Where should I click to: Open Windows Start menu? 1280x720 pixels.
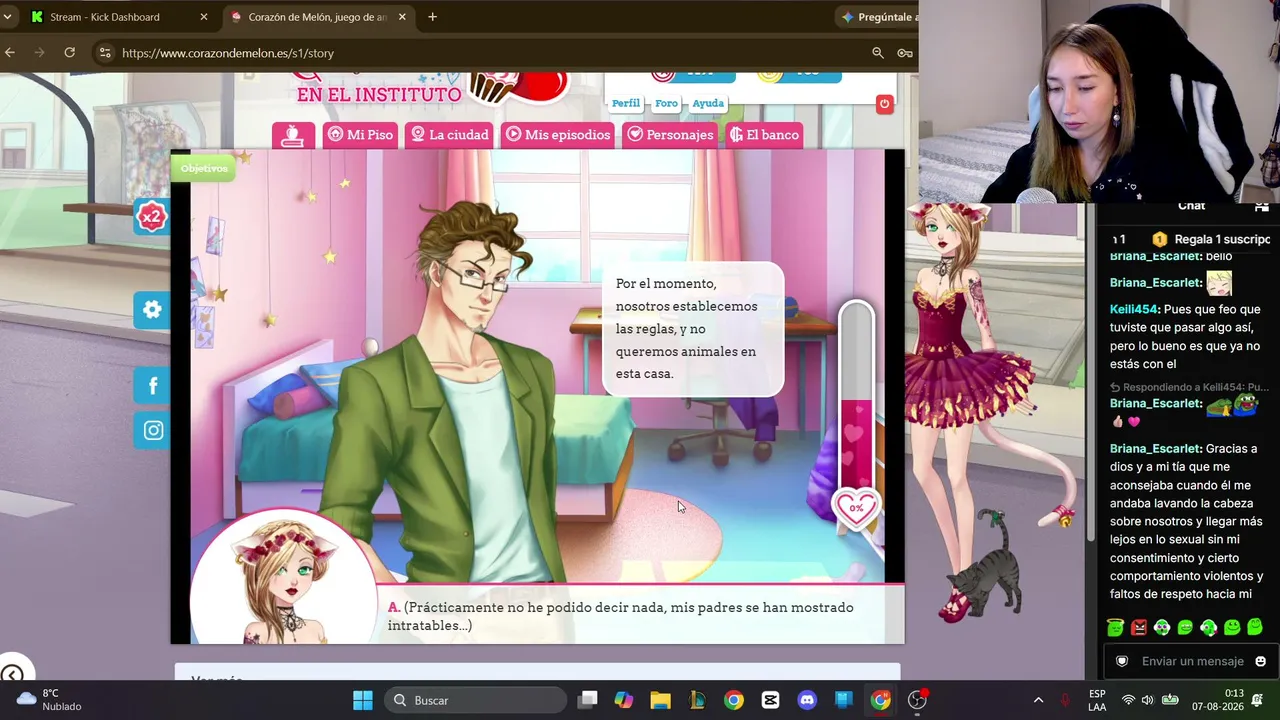point(363,700)
